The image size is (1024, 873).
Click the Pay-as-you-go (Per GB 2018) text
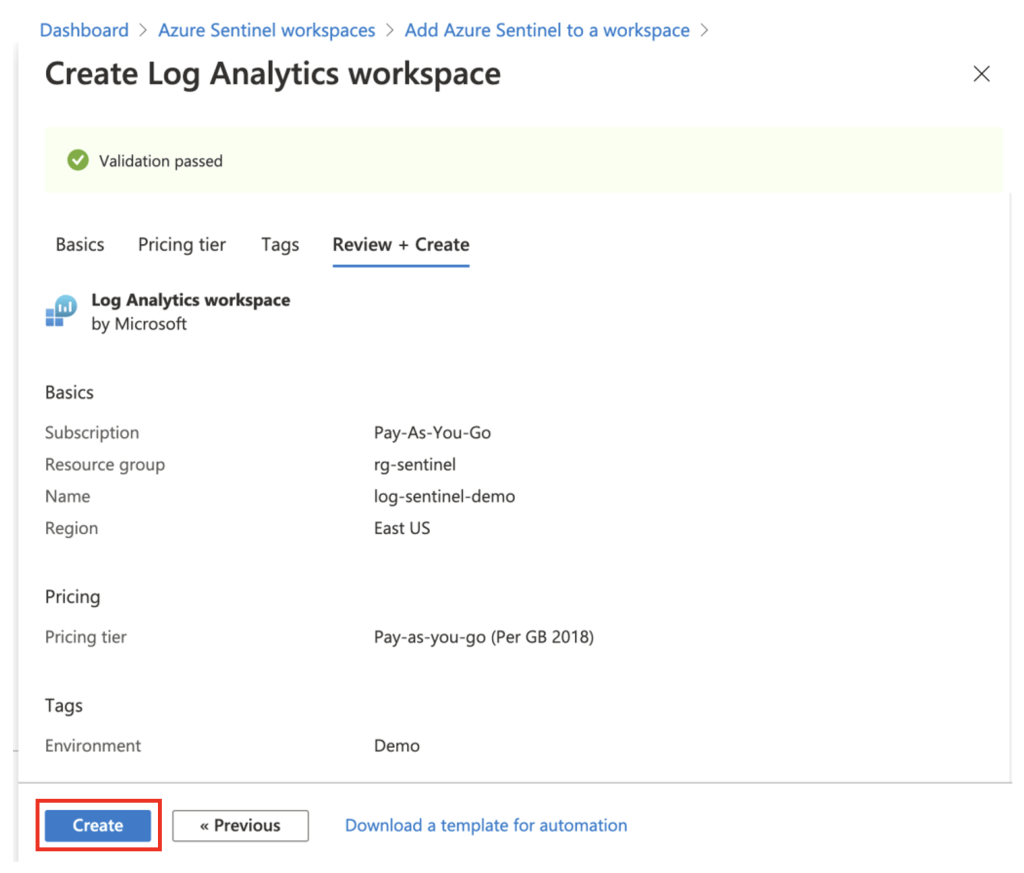tap(483, 637)
